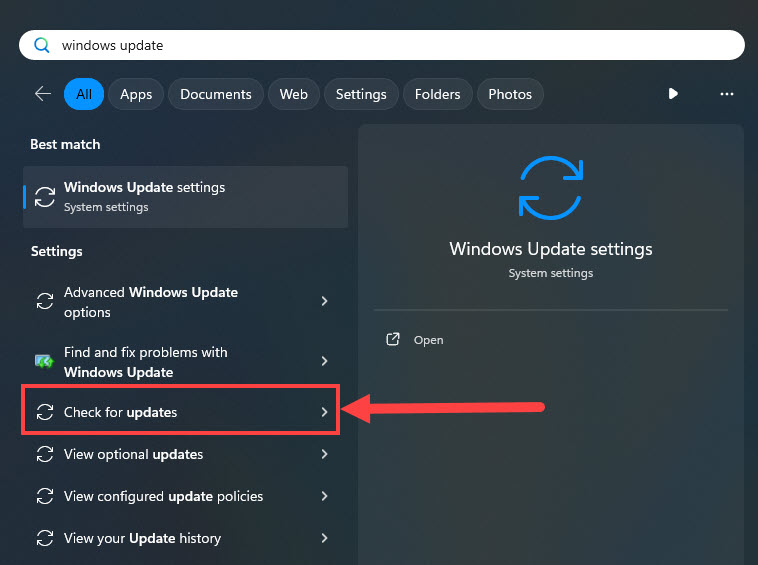Click the sync icon beside View optional updates
This screenshot has width=758, height=565.
point(45,454)
